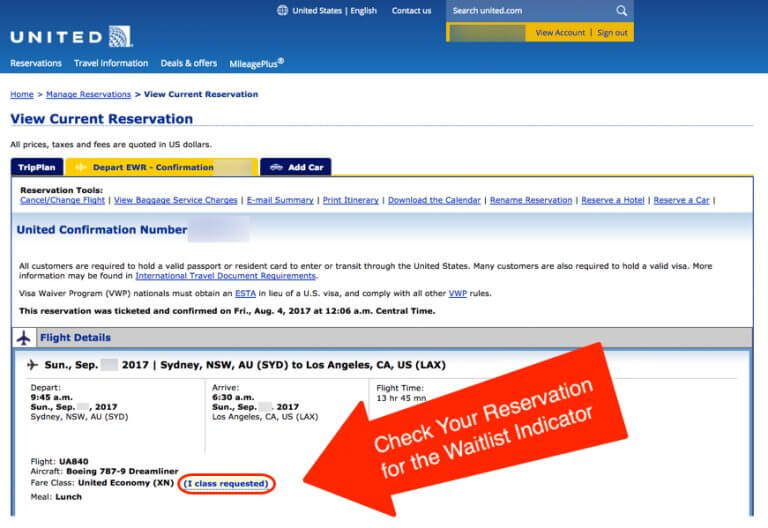Go to Home breadcrumb

(22, 94)
